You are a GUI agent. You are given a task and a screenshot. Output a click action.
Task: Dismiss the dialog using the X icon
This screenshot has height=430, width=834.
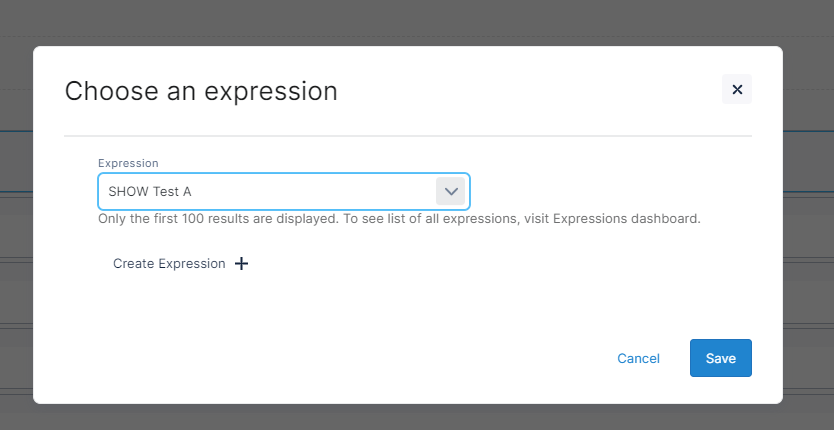point(737,90)
